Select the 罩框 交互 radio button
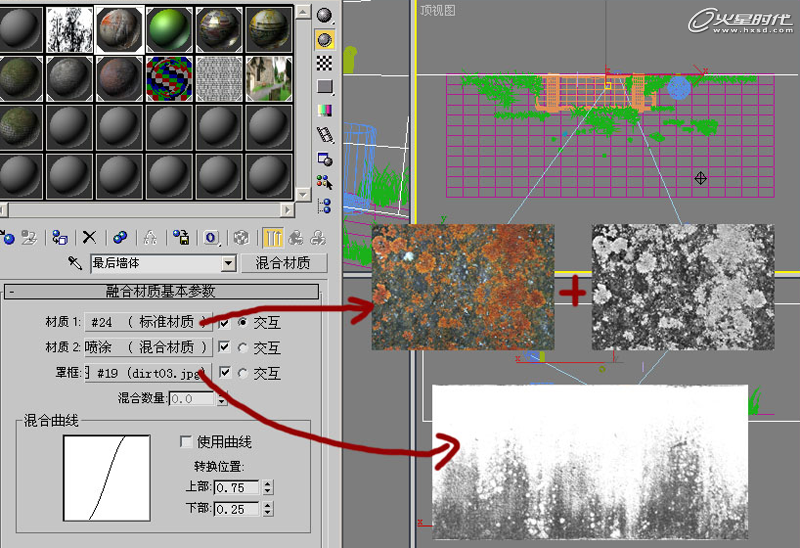This screenshot has height=548, width=800. [243, 373]
